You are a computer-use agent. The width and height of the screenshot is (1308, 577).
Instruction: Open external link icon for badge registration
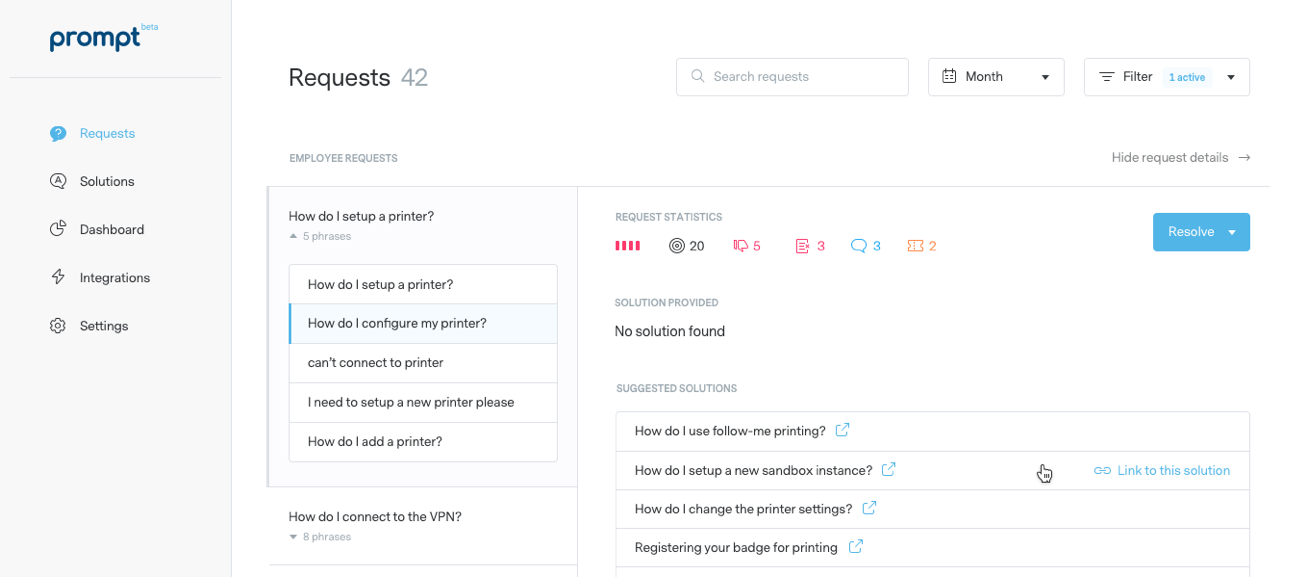click(x=855, y=547)
